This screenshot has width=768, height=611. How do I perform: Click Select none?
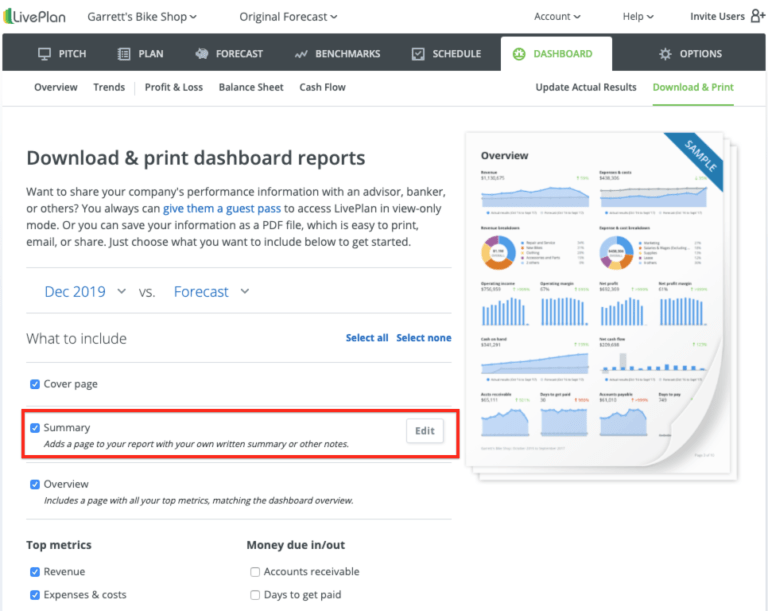[x=424, y=338]
